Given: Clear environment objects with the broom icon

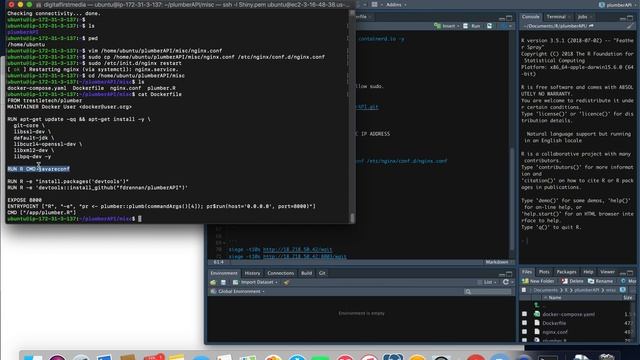Looking at the screenshot, I should point(286,282).
